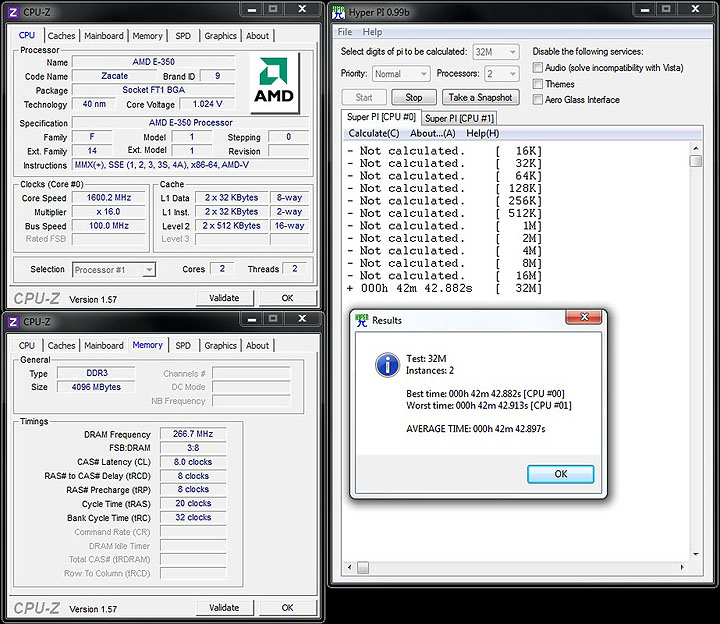Click the DRAM Frequency value 266.7 MHz
Viewport: 720px width, 624px height.
tap(193, 434)
